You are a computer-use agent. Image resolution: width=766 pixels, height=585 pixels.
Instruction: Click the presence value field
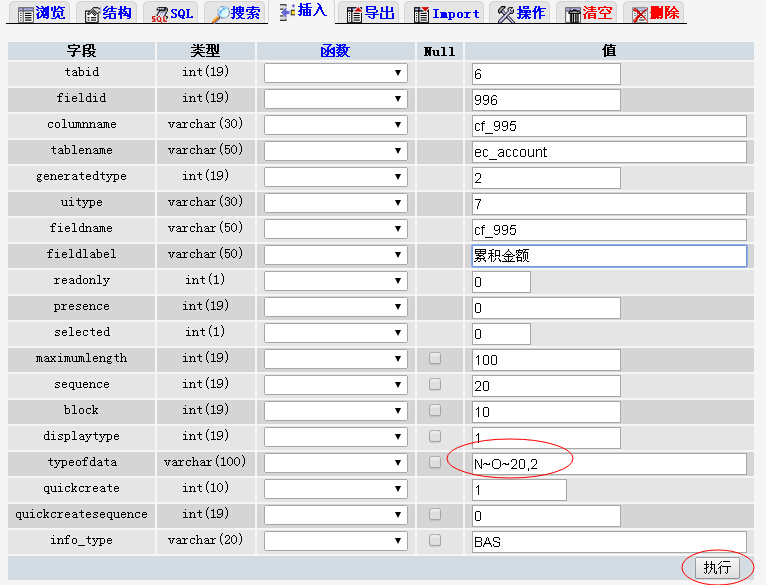click(546, 308)
